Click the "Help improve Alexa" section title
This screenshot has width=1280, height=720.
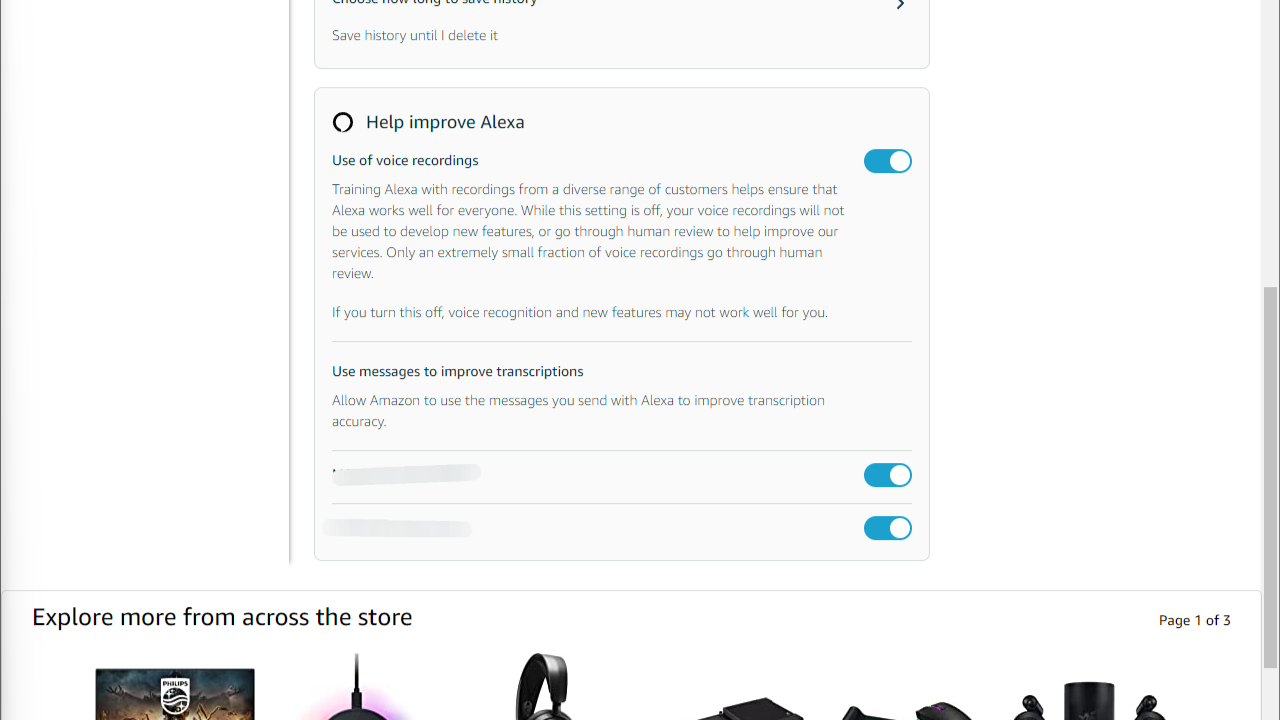coord(445,122)
